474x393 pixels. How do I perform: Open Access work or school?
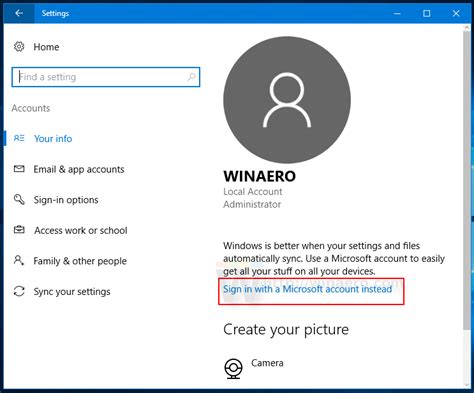tap(81, 230)
